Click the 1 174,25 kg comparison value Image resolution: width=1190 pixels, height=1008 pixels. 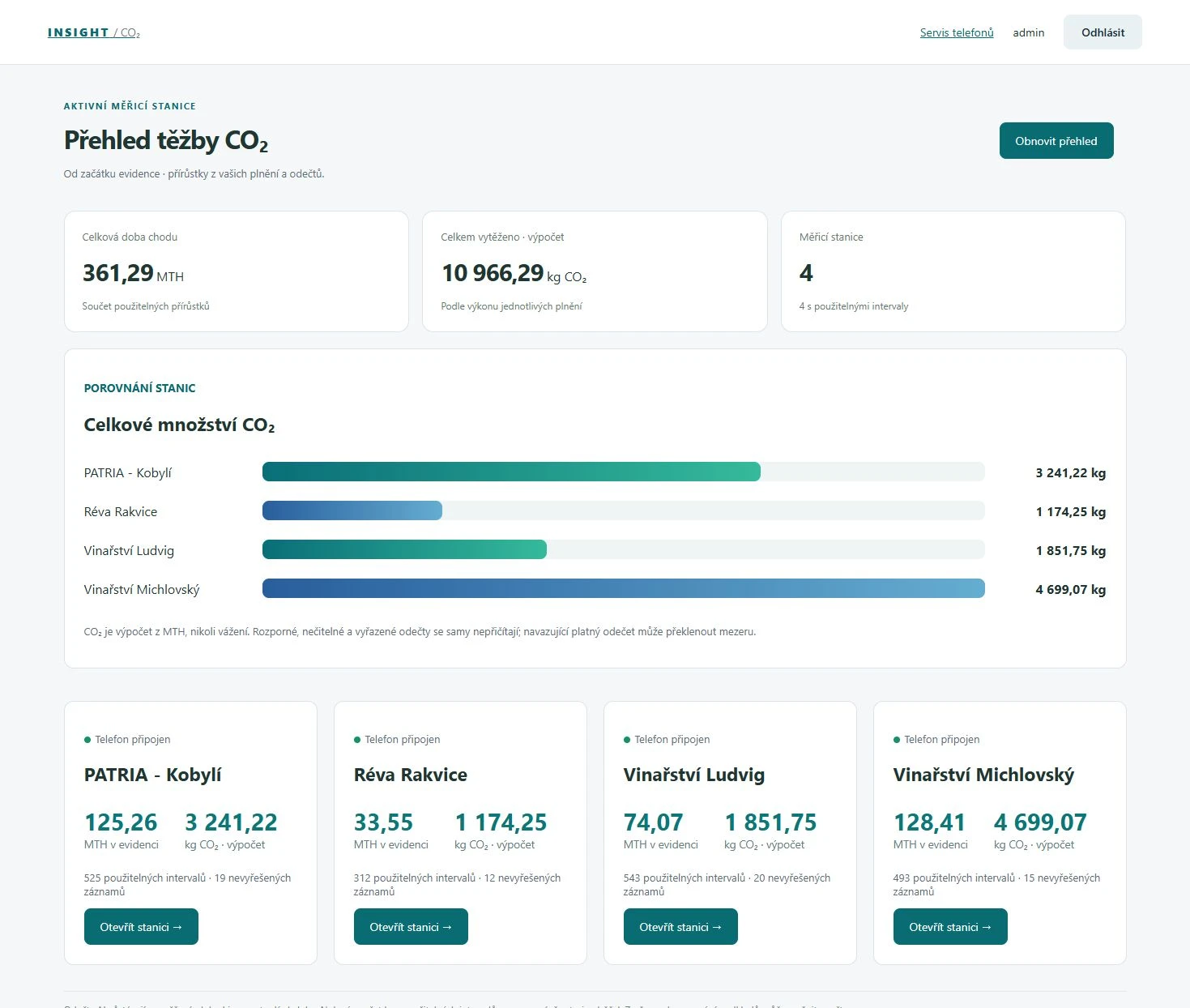pyautogui.click(x=1070, y=511)
